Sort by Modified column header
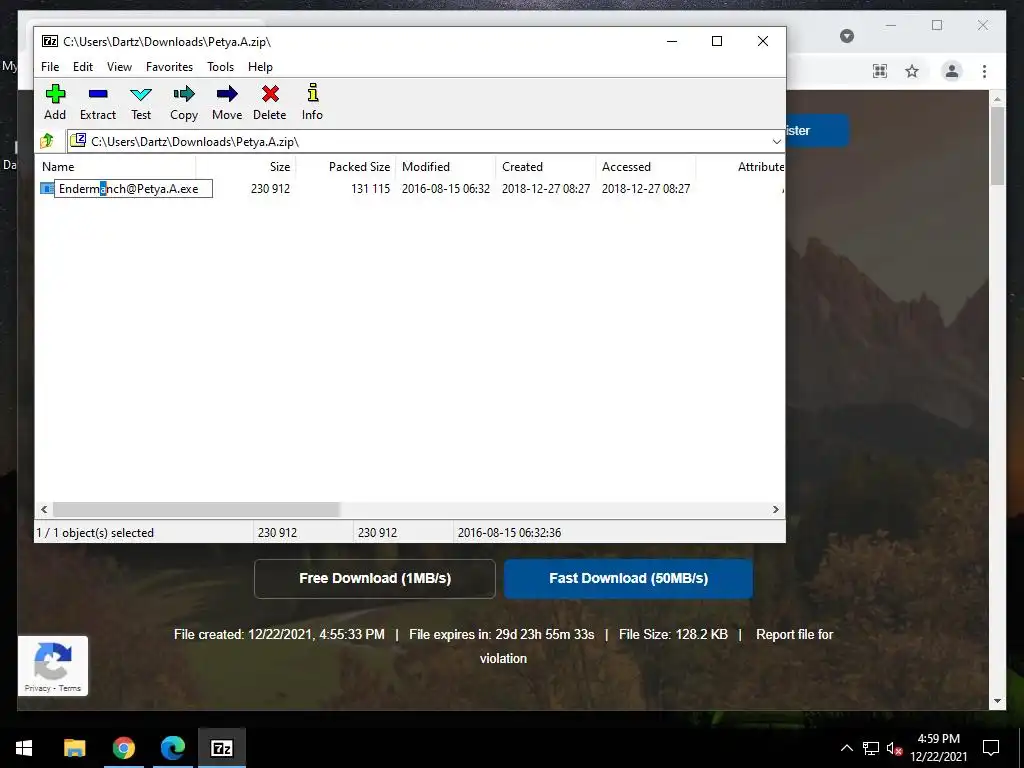This screenshot has width=1024, height=768. coord(446,167)
